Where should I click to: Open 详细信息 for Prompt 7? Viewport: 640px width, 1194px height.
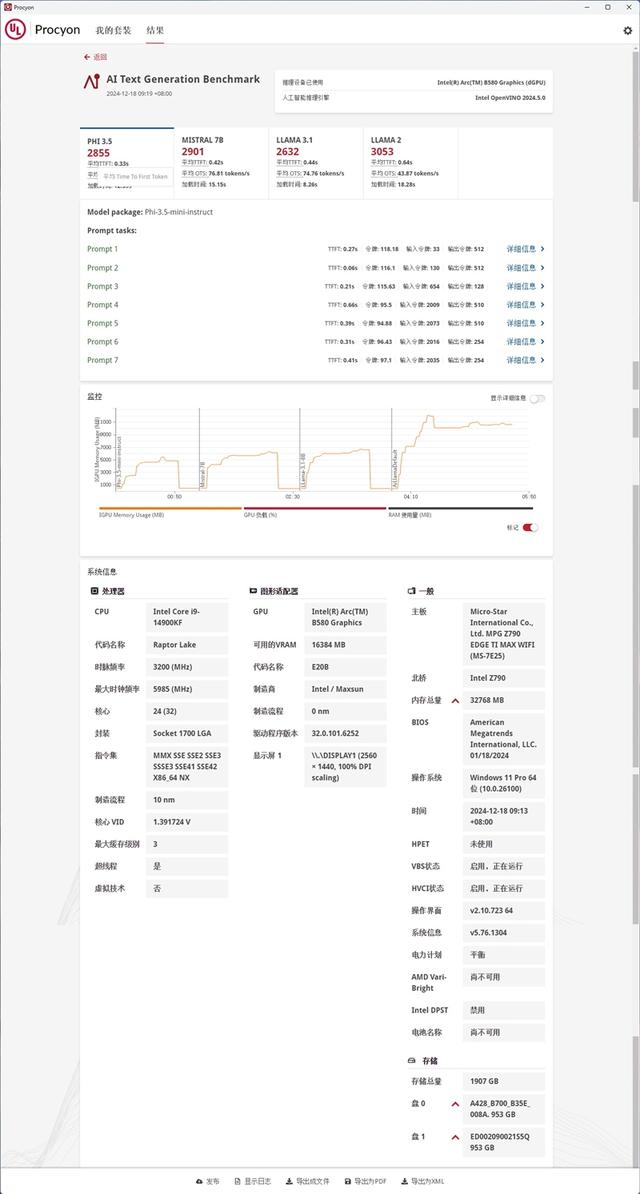tap(526, 360)
